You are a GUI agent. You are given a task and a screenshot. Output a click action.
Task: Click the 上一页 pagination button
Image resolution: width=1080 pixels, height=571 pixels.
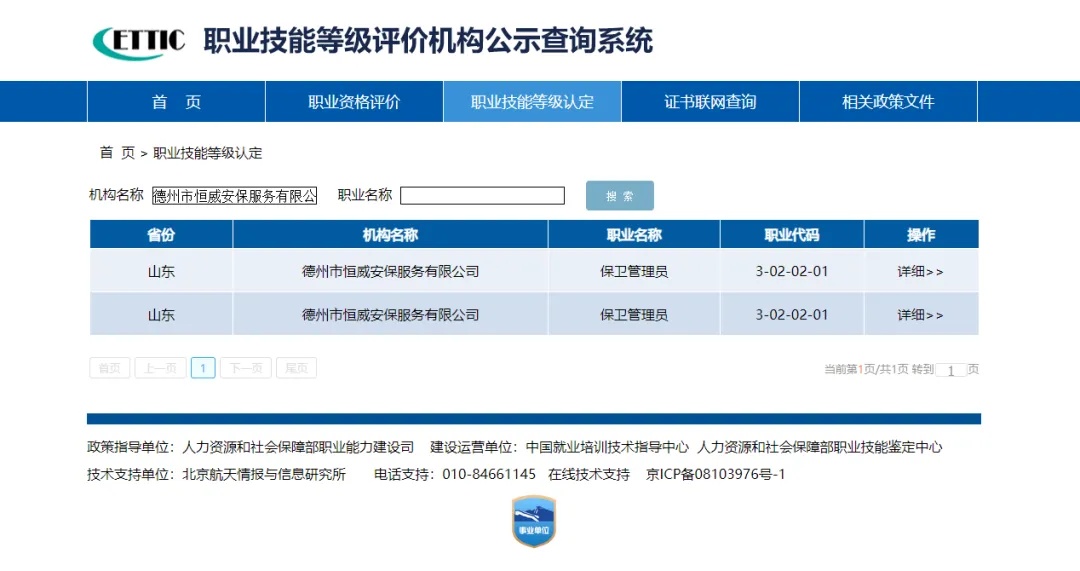(160, 368)
